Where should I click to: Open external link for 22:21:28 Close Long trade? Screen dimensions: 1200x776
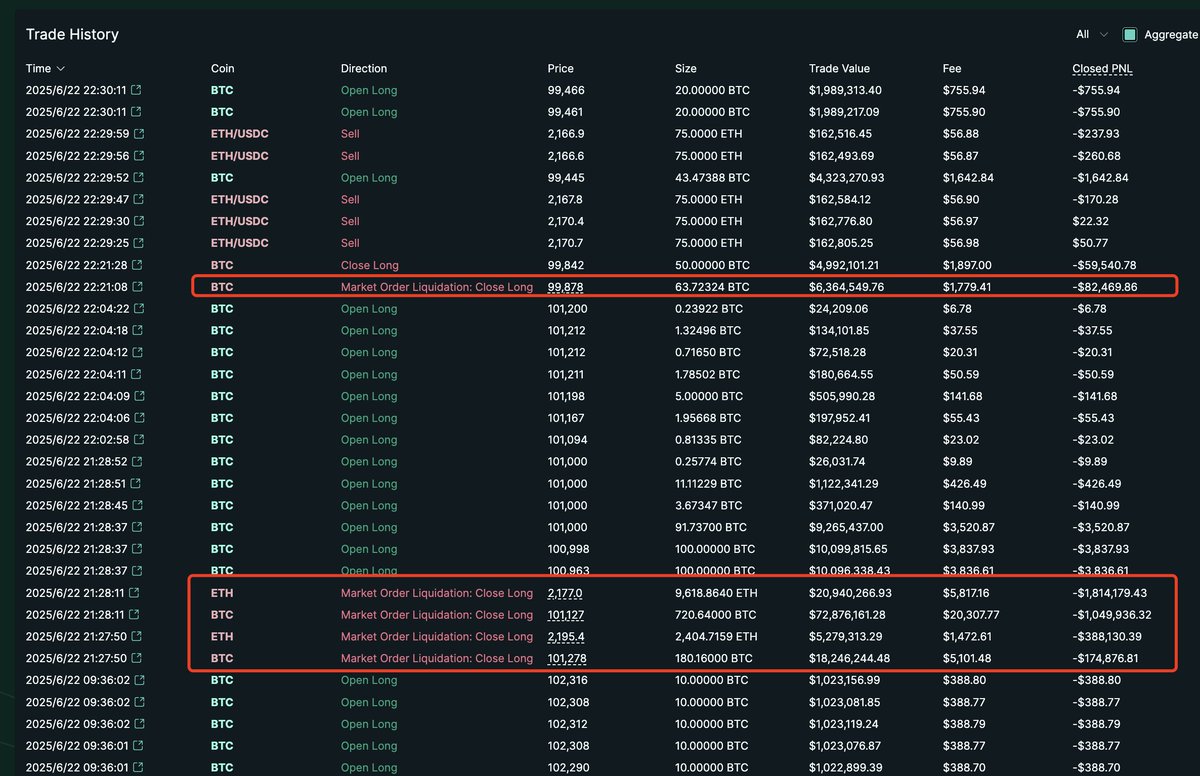point(137,265)
